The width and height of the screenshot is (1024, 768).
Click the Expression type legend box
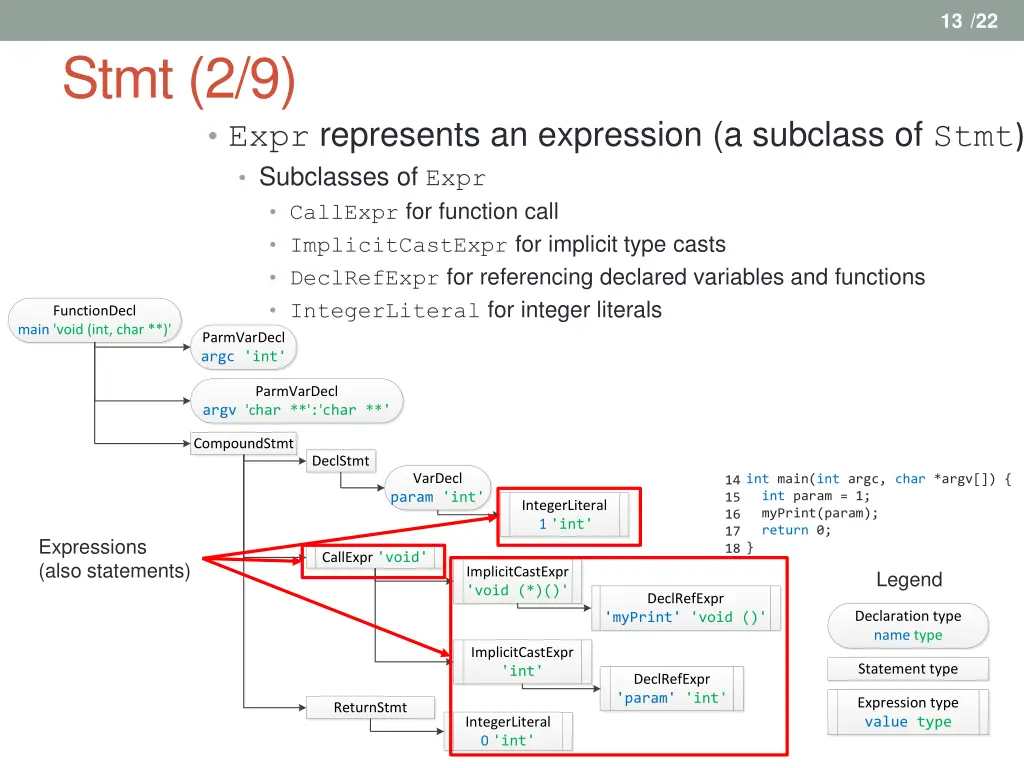908,712
